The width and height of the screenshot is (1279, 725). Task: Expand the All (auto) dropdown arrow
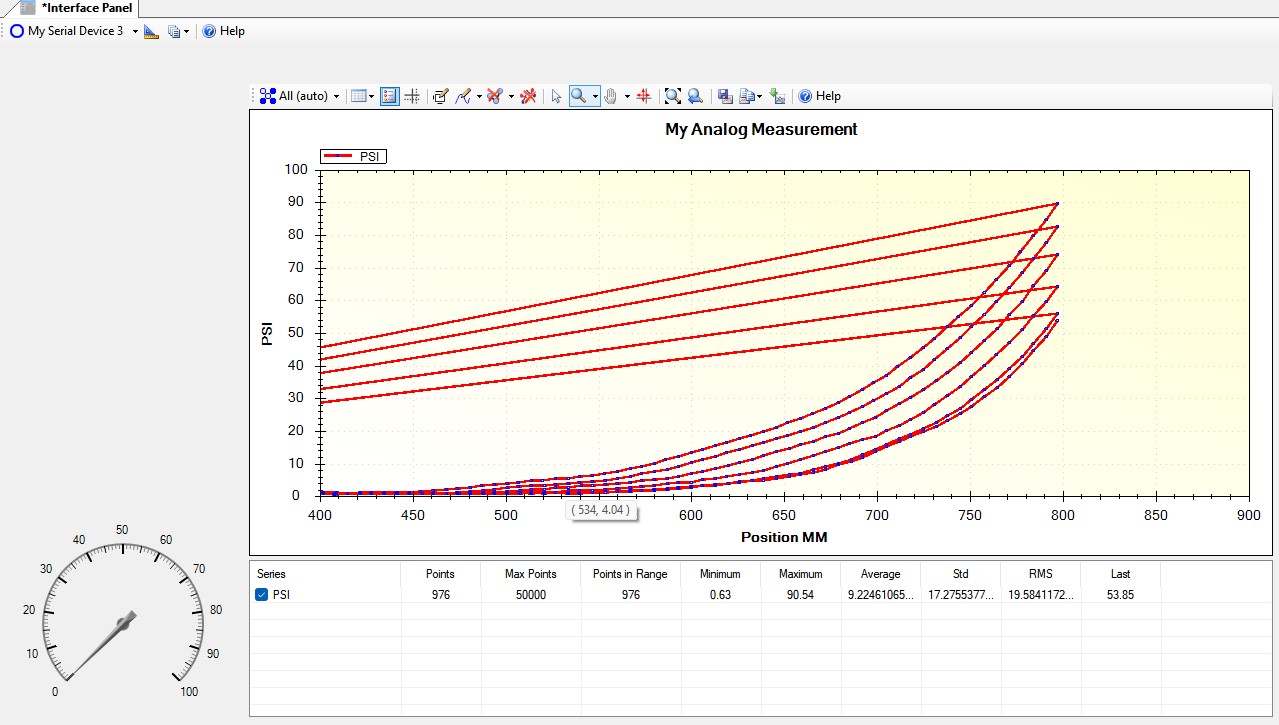pos(337,96)
